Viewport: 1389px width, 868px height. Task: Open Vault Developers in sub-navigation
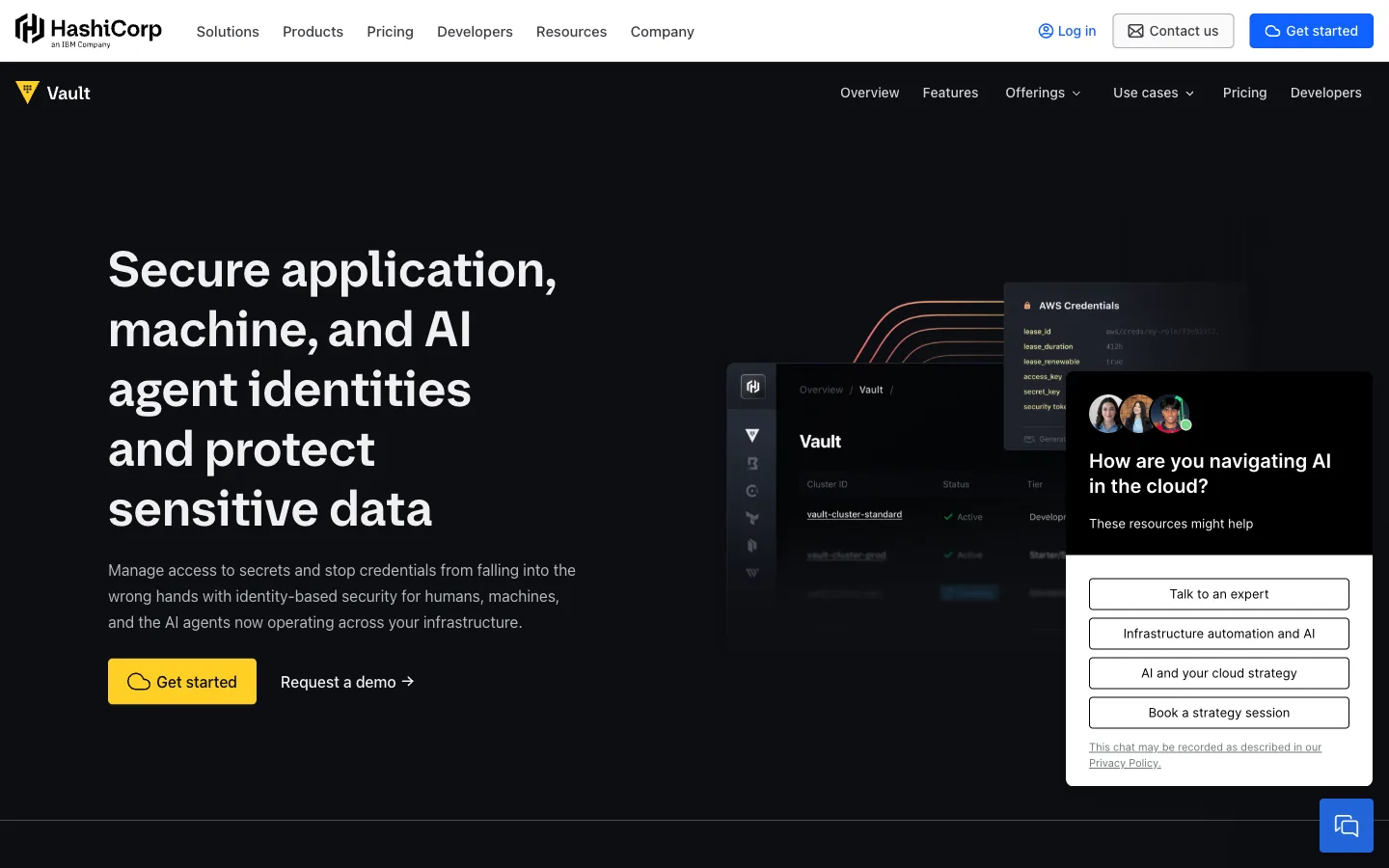(1325, 93)
